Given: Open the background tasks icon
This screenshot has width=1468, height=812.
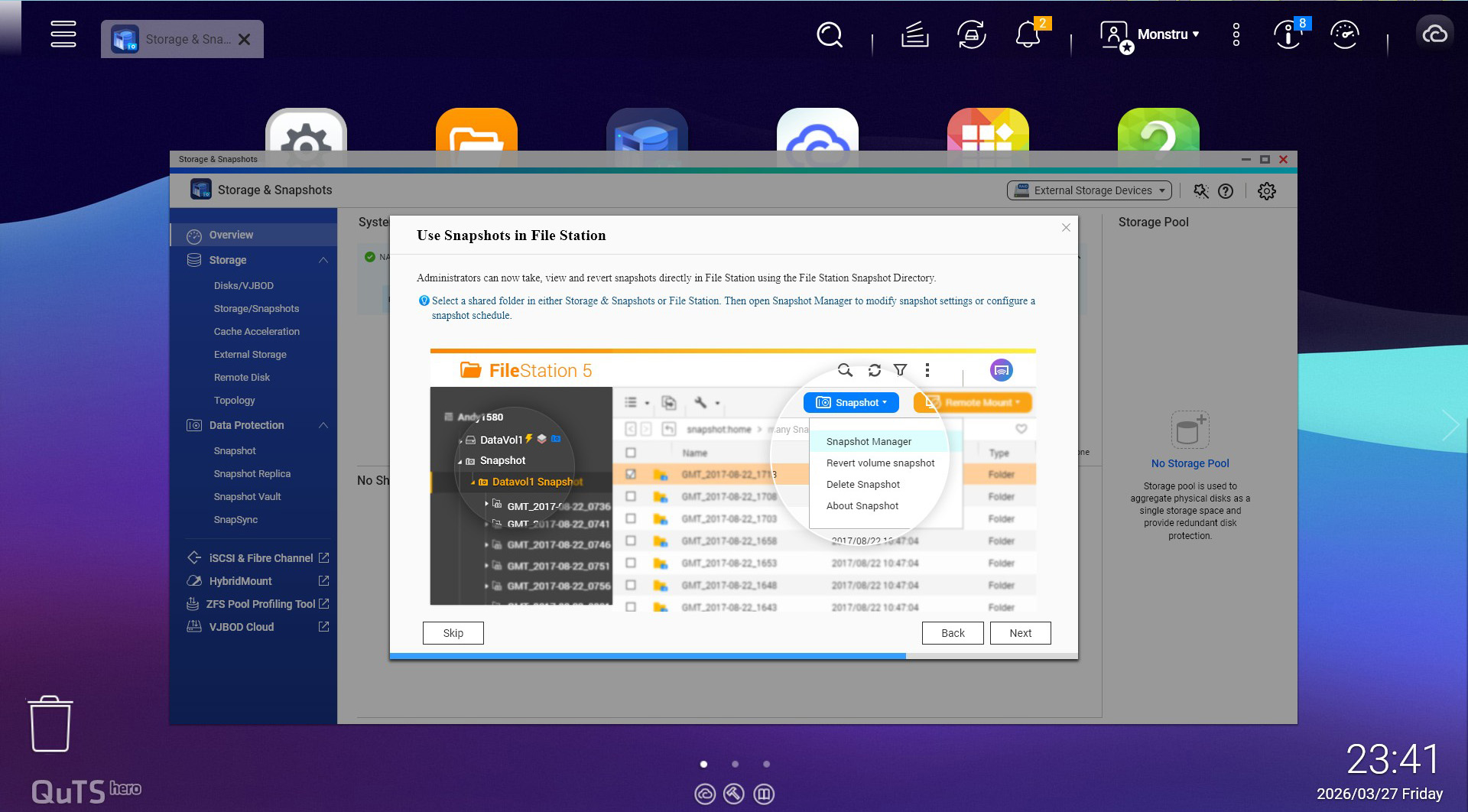Looking at the screenshot, I should coord(914,34).
